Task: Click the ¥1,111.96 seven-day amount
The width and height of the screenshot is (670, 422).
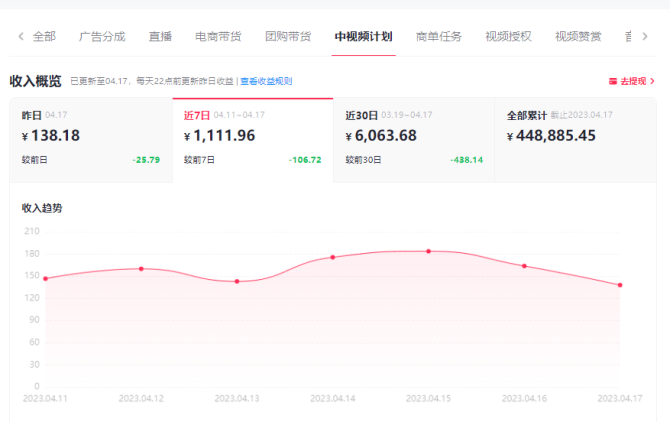Action: coord(219,136)
